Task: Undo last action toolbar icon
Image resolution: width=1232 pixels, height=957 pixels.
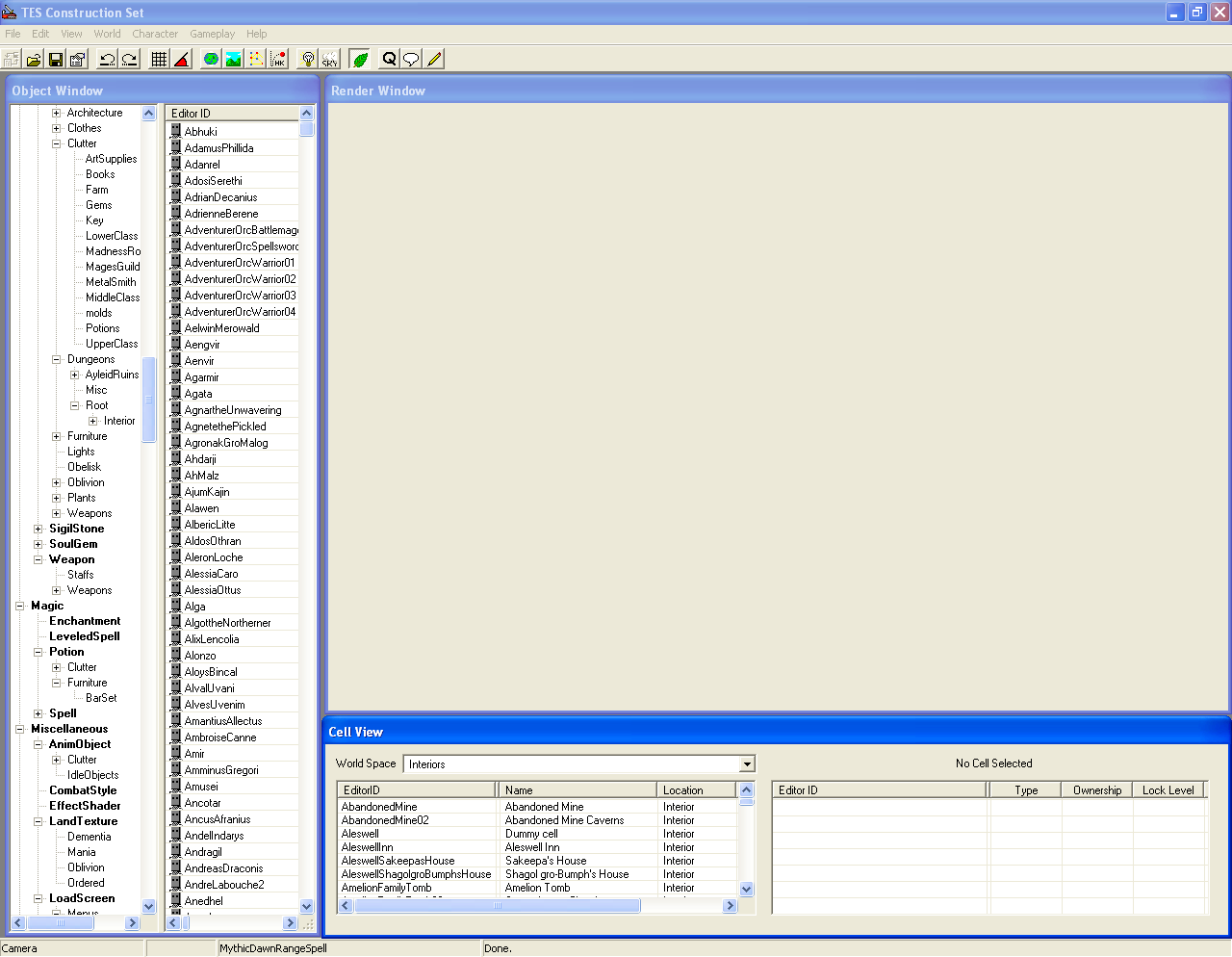Action: coord(107,59)
